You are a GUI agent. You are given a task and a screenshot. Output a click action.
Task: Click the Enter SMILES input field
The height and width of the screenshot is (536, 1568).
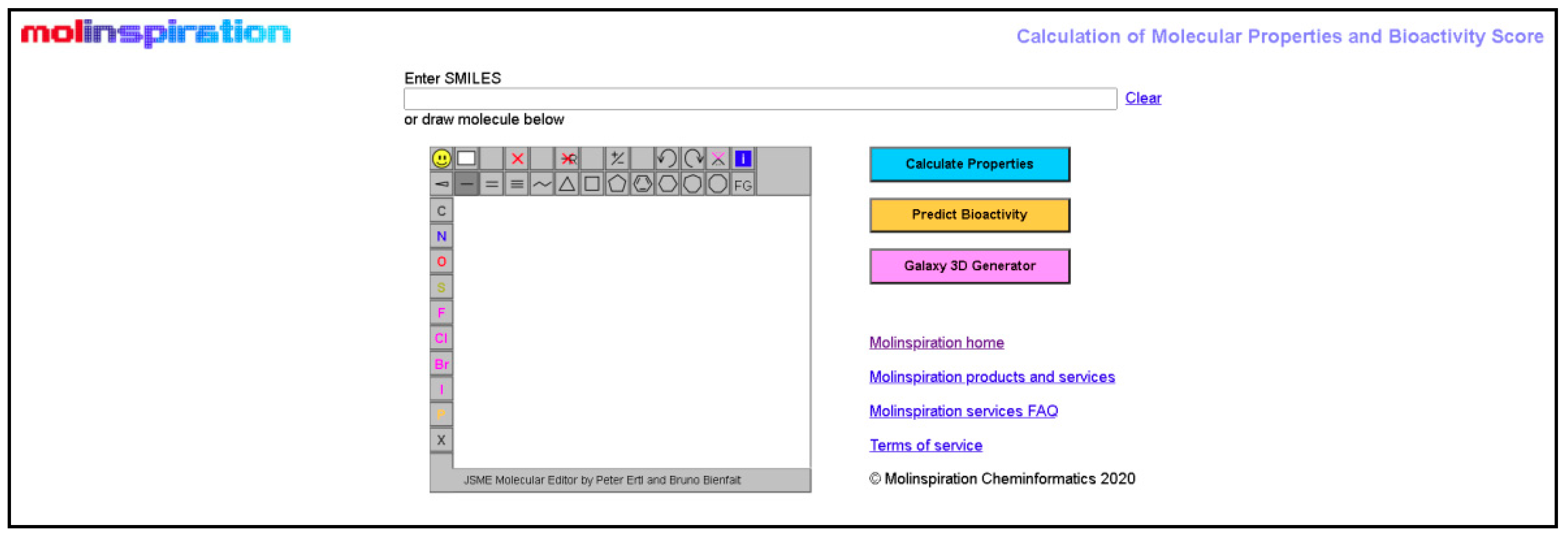coord(760,99)
